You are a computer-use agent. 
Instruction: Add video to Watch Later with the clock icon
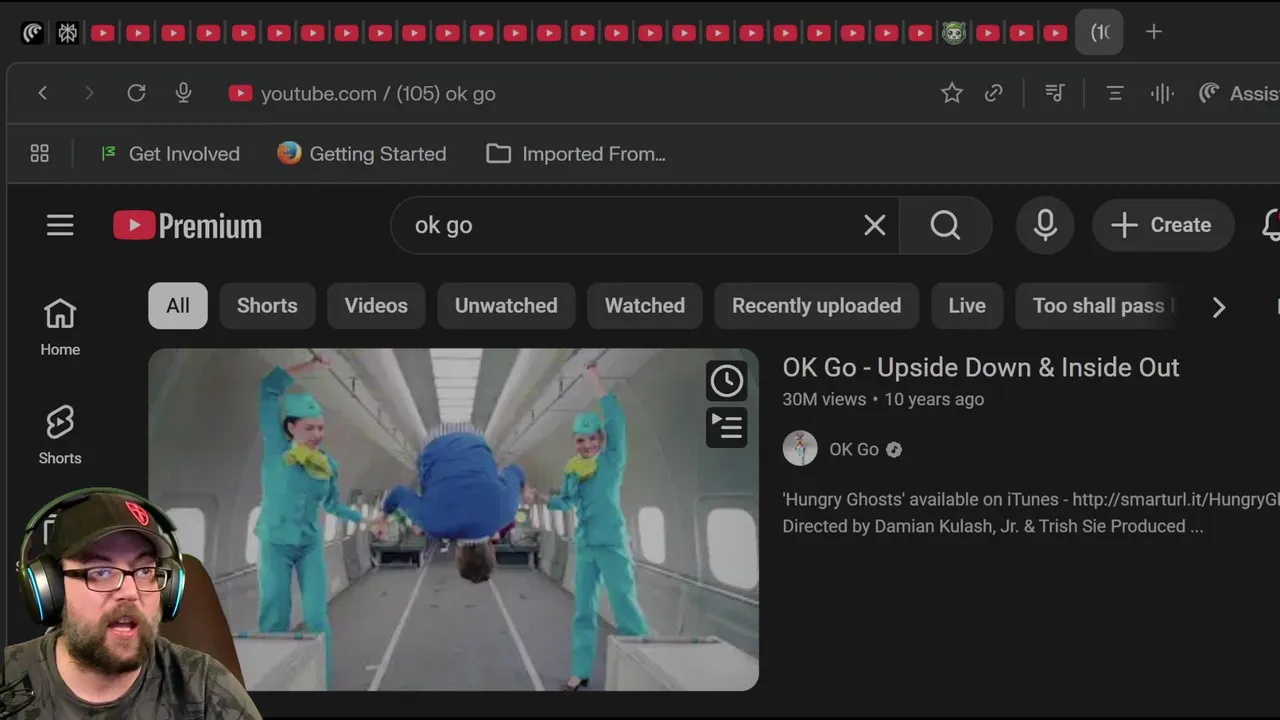click(x=726, y=380)
